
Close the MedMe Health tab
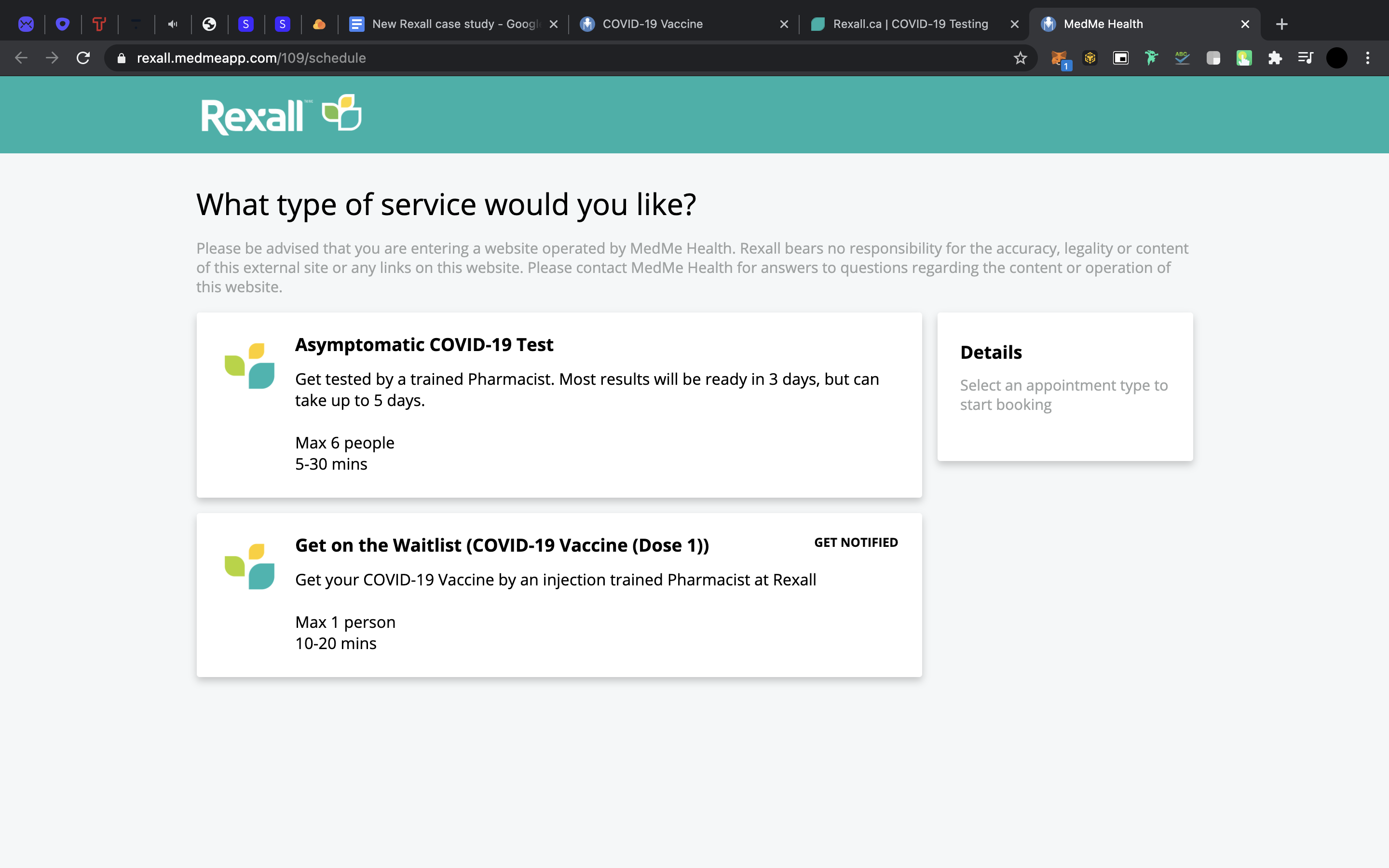pos(1245,24)
